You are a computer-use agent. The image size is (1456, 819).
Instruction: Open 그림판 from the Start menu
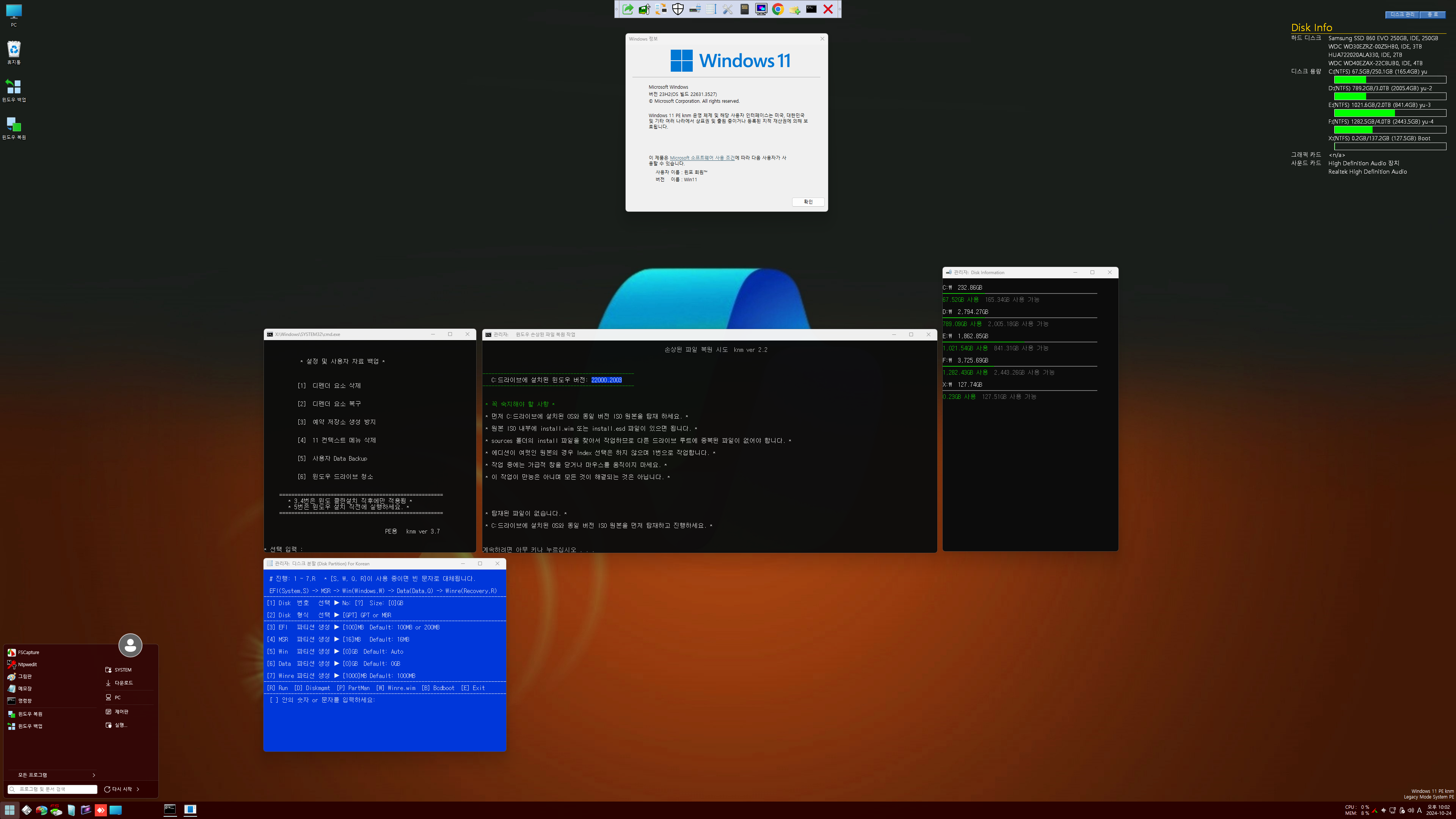[x=20, y=676]
